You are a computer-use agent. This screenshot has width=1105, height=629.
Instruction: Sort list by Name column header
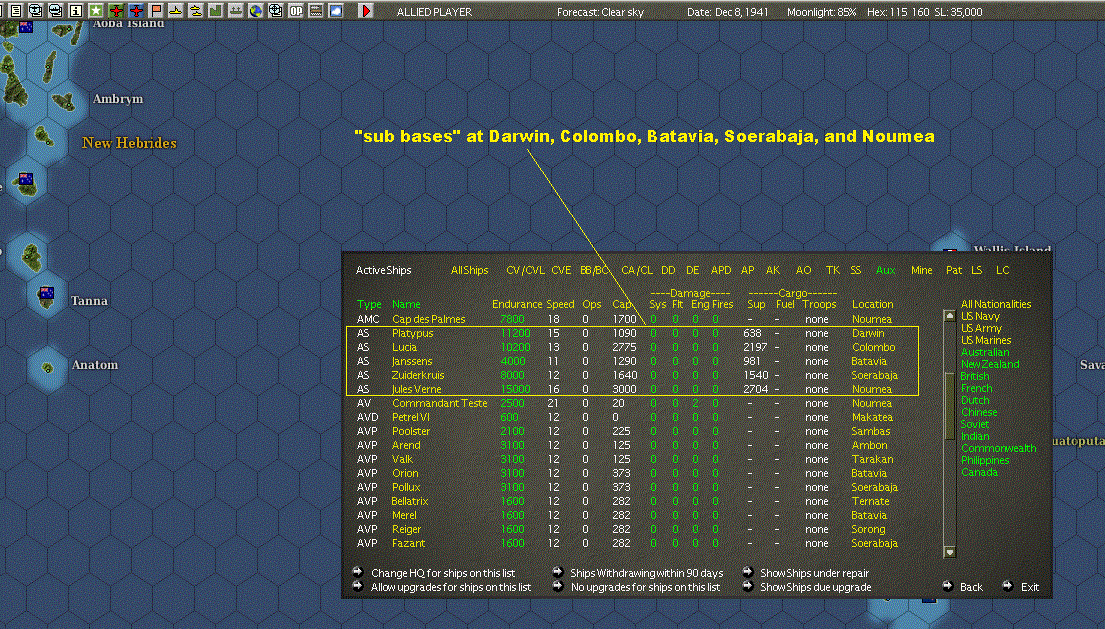406,304
